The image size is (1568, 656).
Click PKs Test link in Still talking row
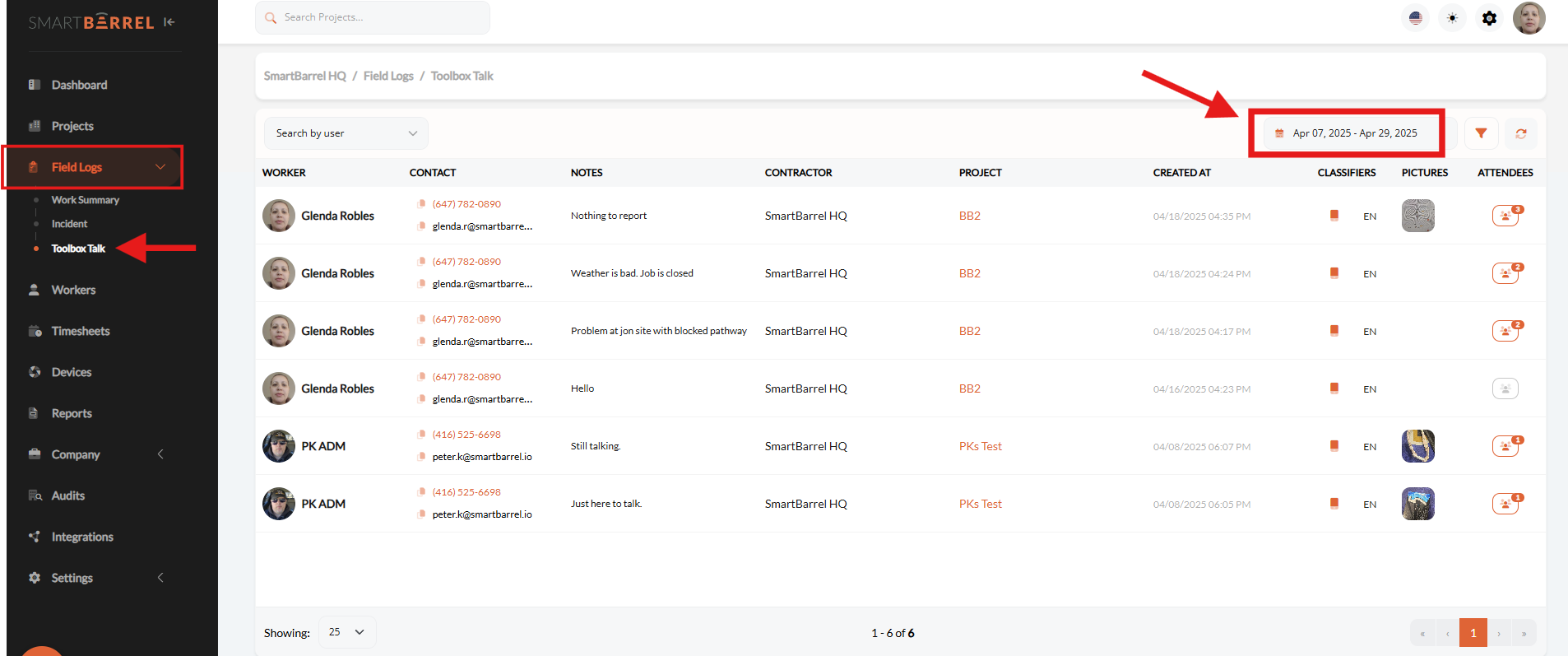981,446
